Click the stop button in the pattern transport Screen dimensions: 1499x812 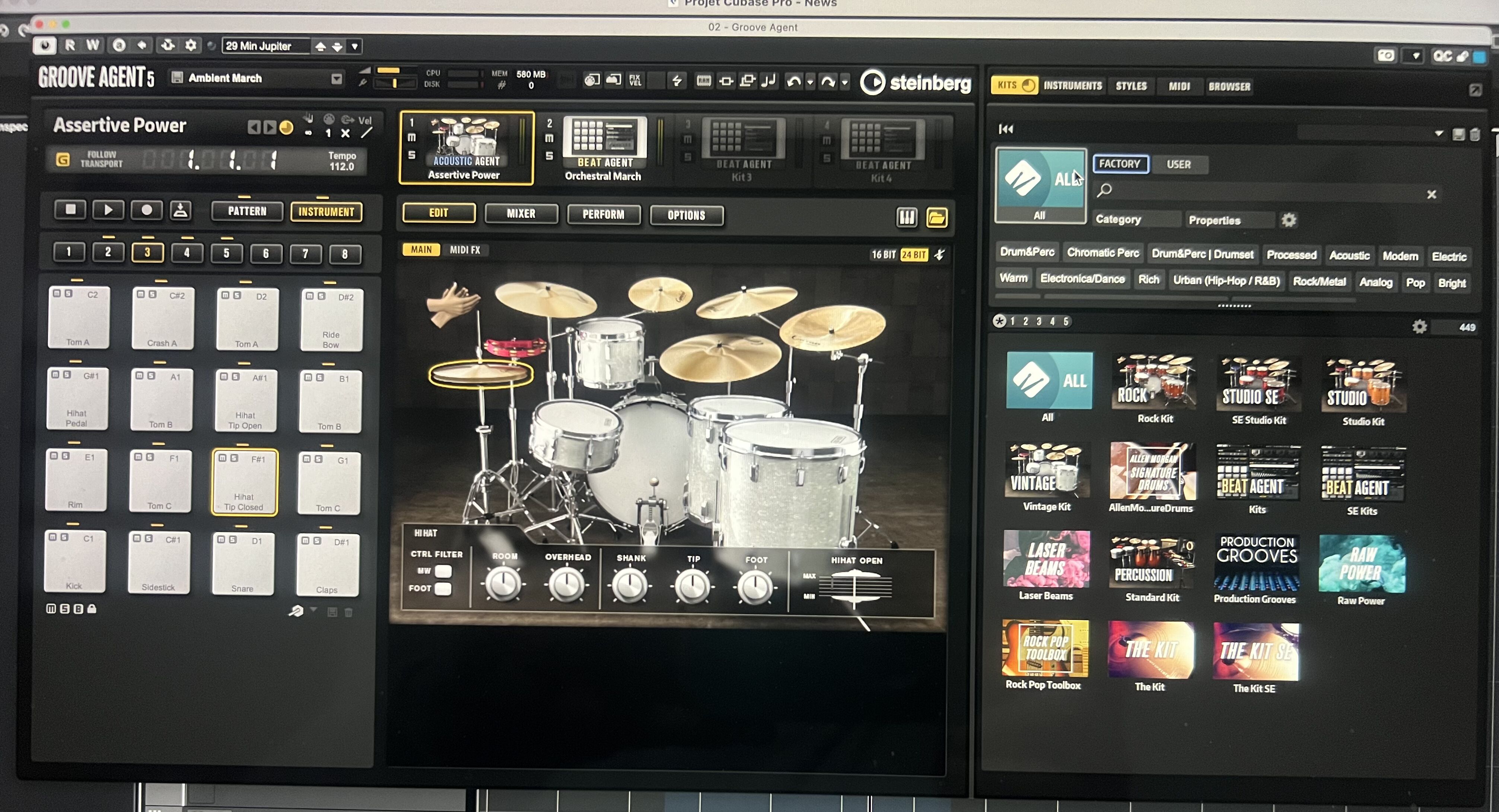[69, 211]
